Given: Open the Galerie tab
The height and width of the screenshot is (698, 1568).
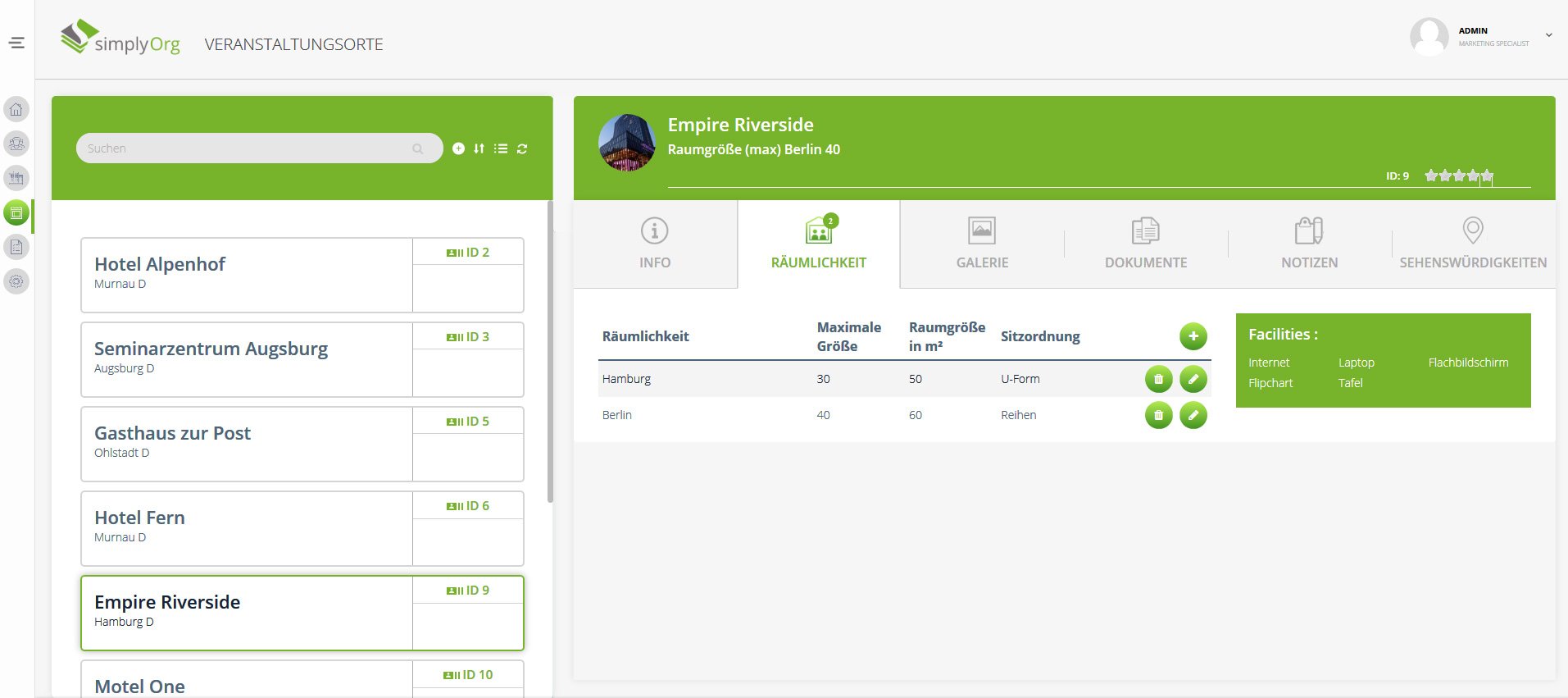Looking at the screenshot, I should (982, 244).
